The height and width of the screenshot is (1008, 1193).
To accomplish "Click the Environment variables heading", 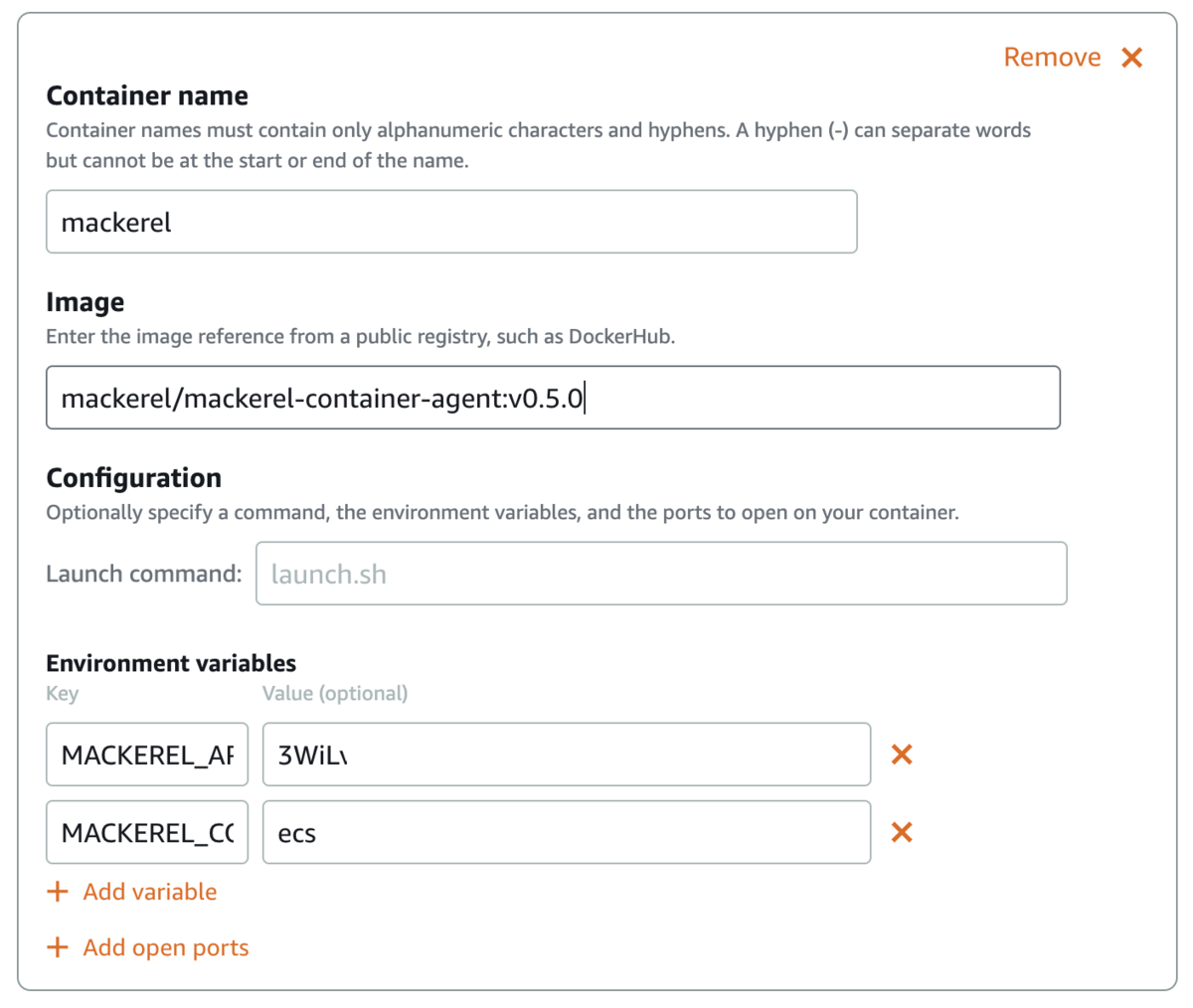I will (171, 663).
